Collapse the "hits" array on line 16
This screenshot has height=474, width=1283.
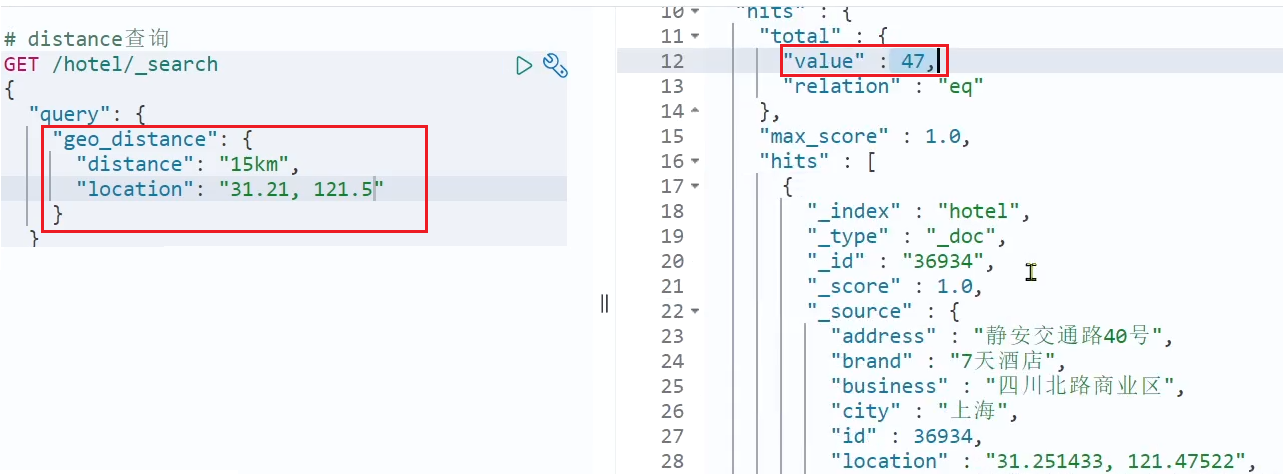[696, 162]
